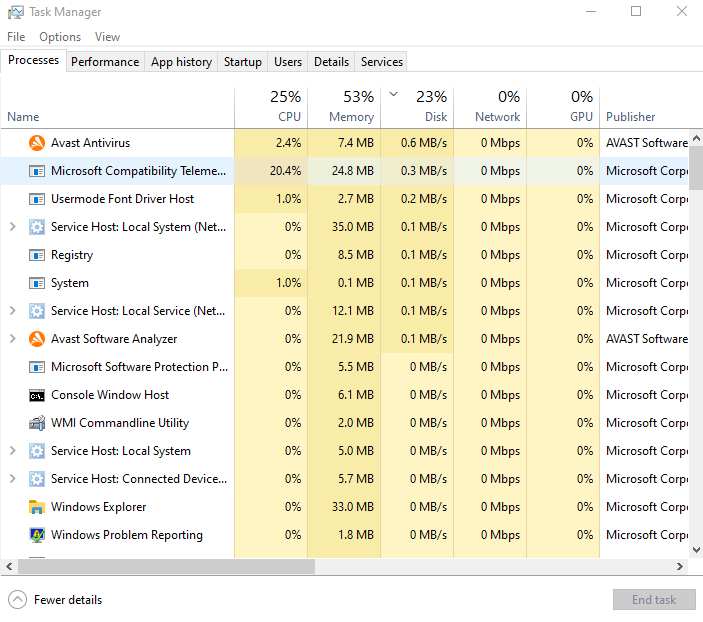
Task: Sort processes by Network column header
Action: tap(490, 108)
